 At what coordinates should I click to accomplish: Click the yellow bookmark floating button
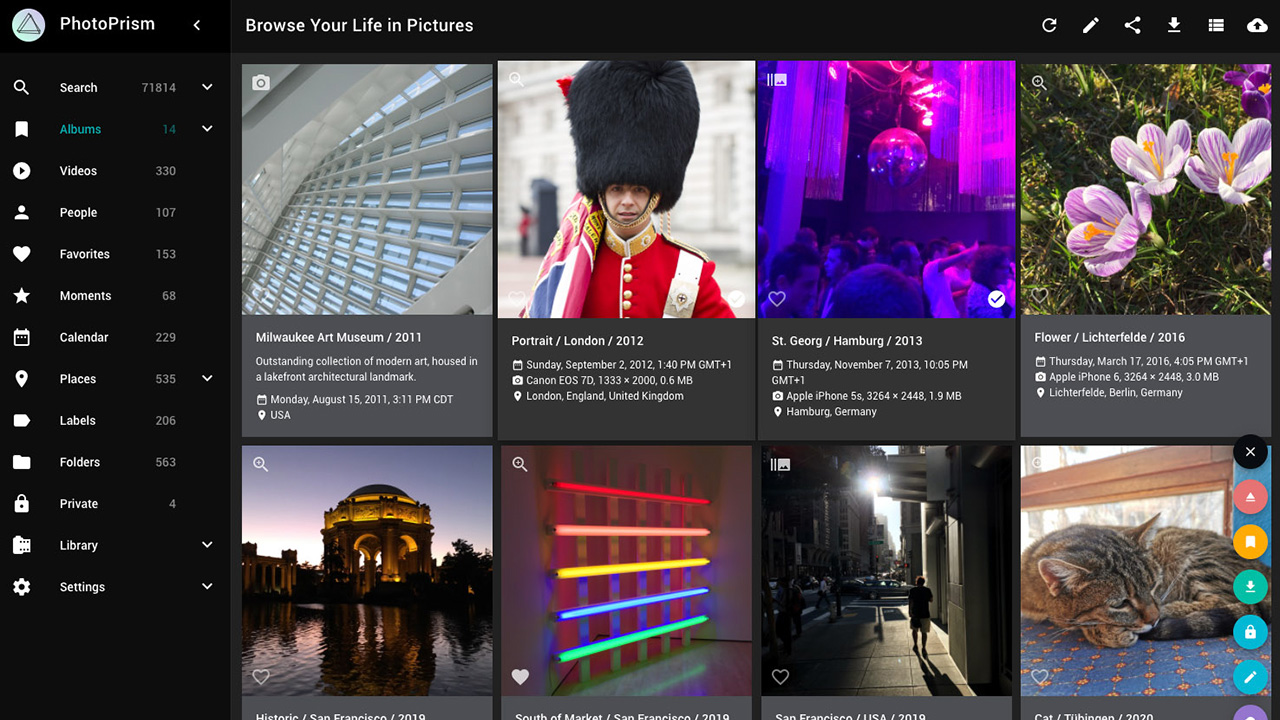pyautogui.click(x=1250, y=541)
